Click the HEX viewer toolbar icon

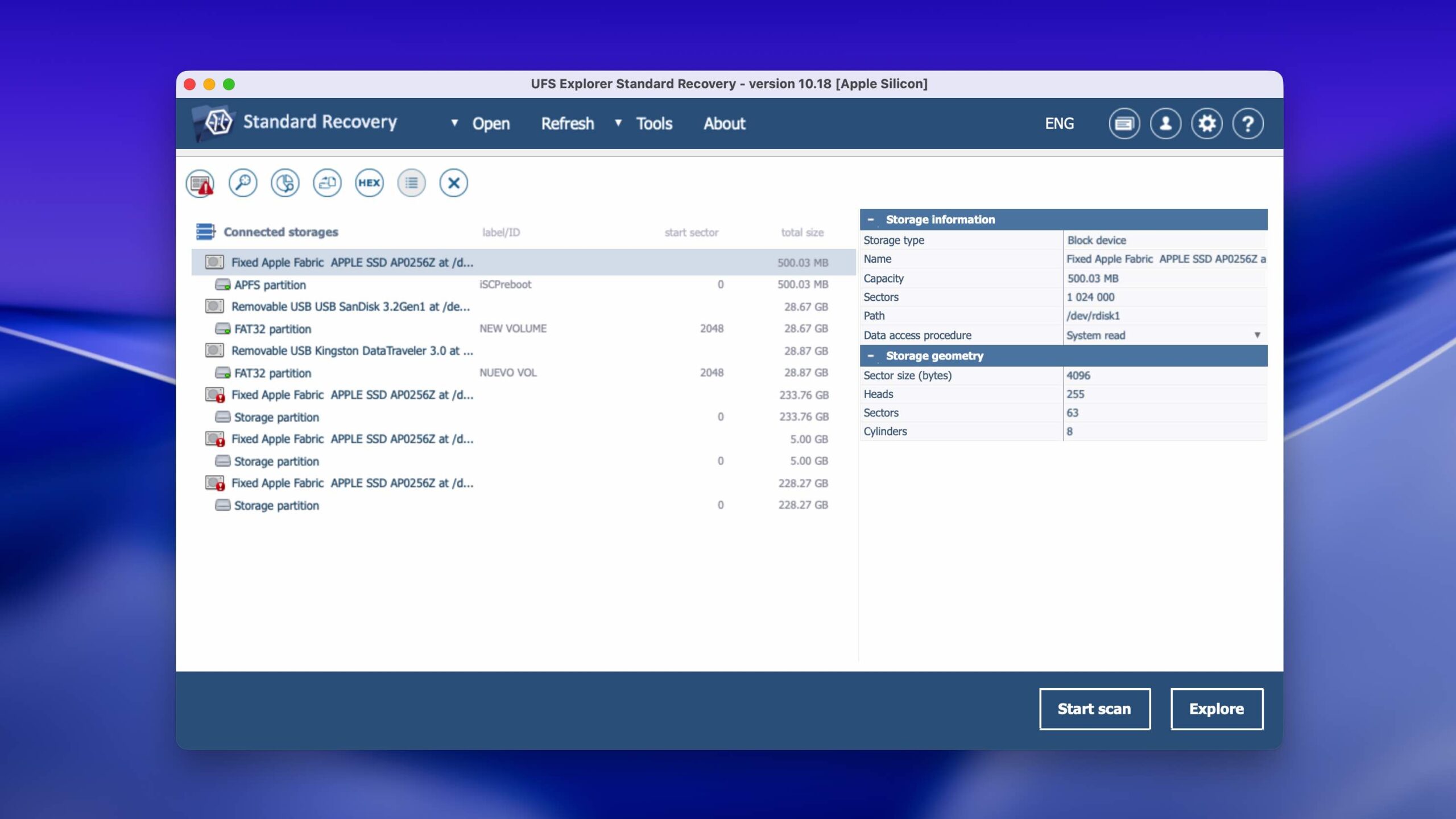pyautogui.click(x=369, y=183)
